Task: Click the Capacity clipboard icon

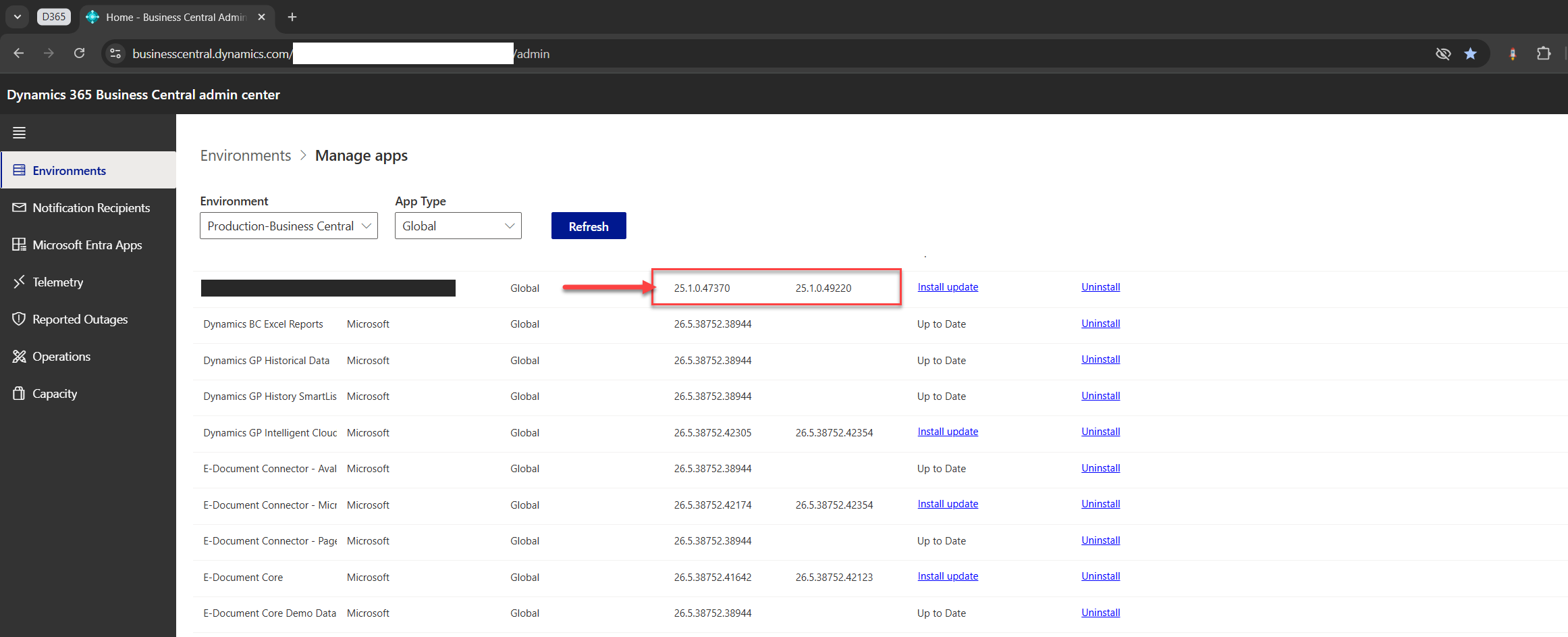Action: [19, 393]
